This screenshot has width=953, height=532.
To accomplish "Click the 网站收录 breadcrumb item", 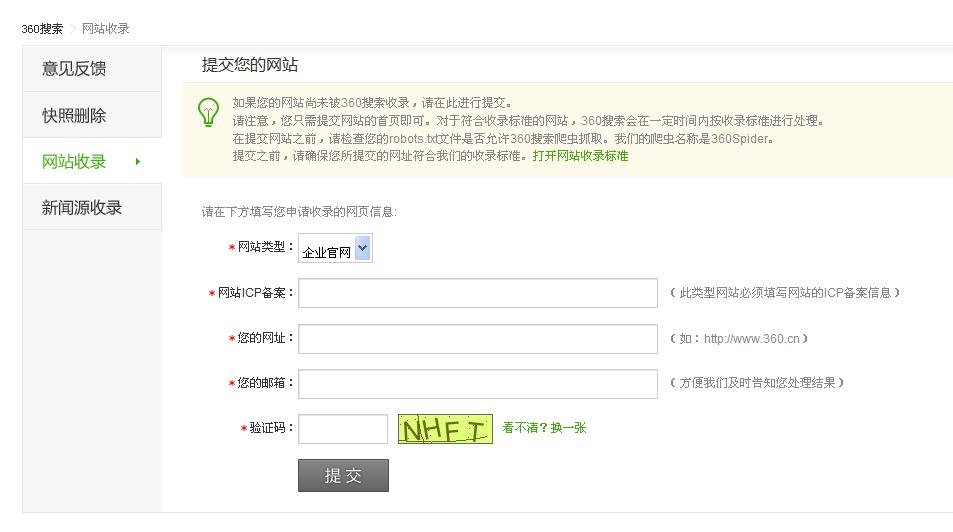I will [x=106, y=29].
